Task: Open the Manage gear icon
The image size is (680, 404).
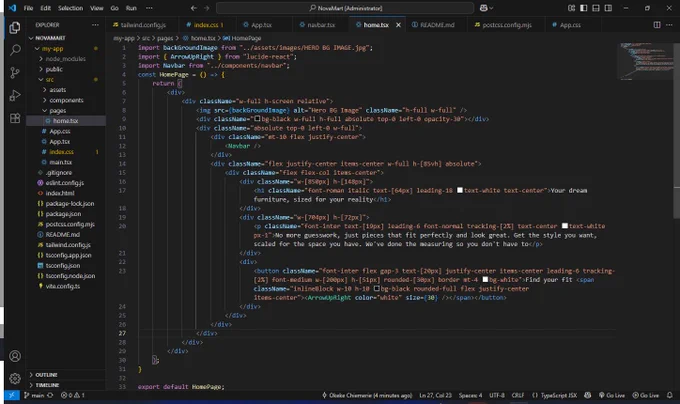Action: click(15, 378)
